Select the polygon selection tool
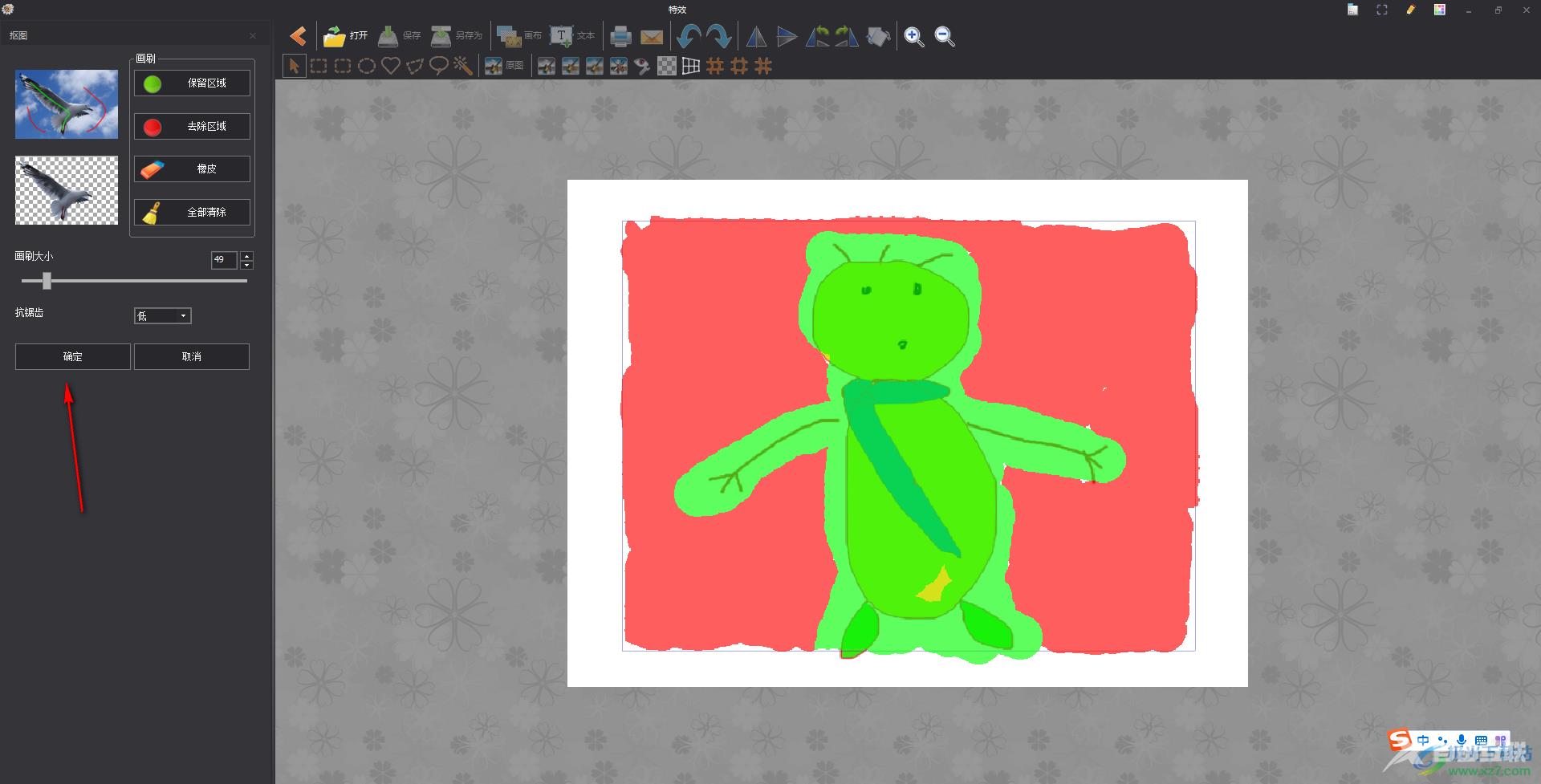Viewport: 1541px width, 784px height. 415,66
